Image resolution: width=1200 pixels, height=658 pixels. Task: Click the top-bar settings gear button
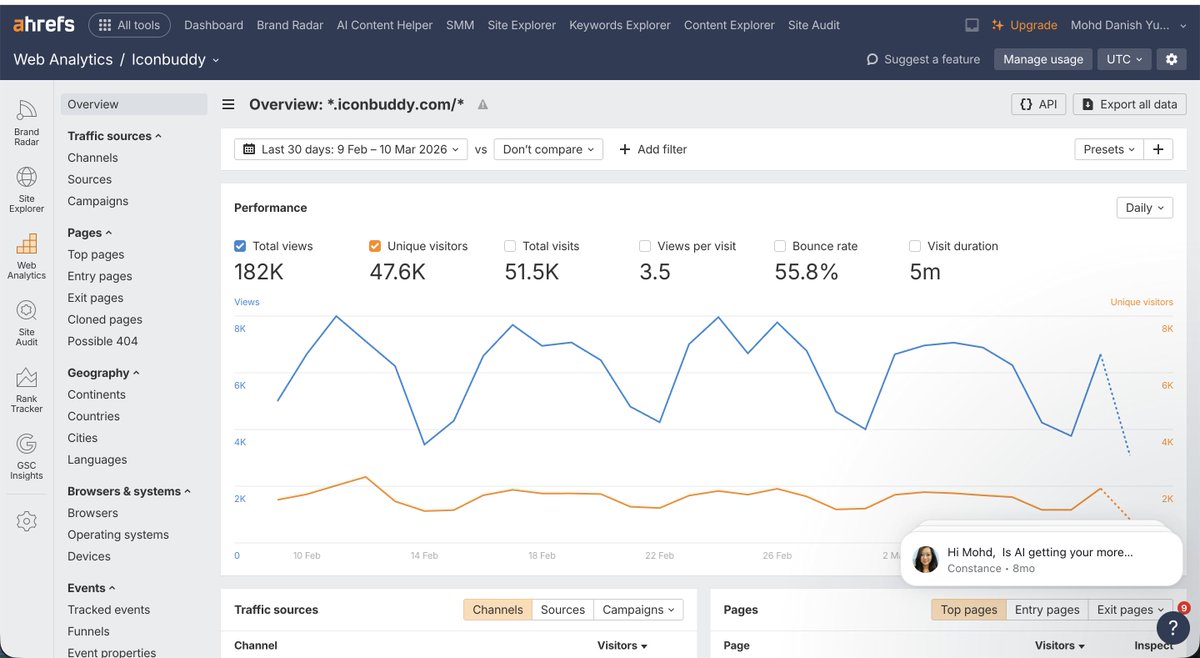pos(1172,59)
